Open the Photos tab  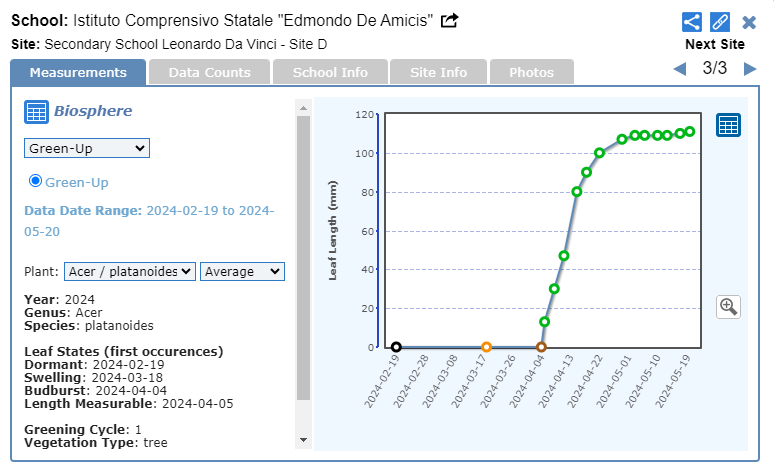pos(531,72)
